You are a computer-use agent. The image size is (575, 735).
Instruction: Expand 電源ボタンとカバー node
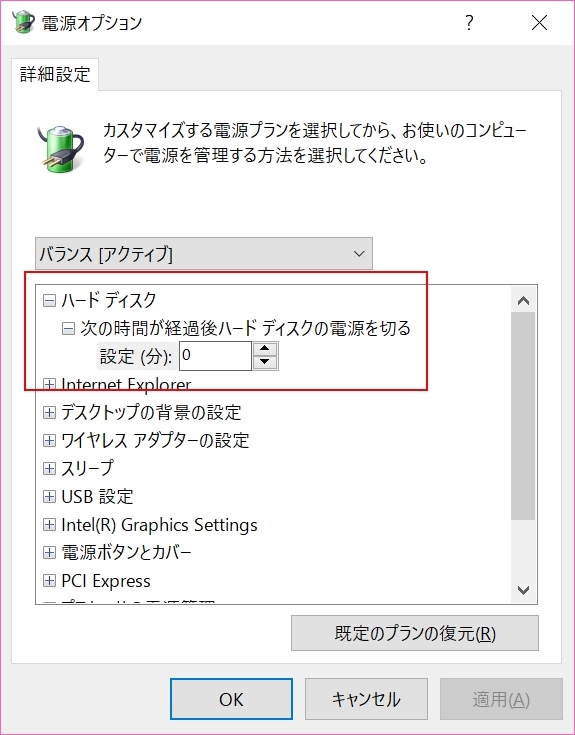[x=49, y=553]
